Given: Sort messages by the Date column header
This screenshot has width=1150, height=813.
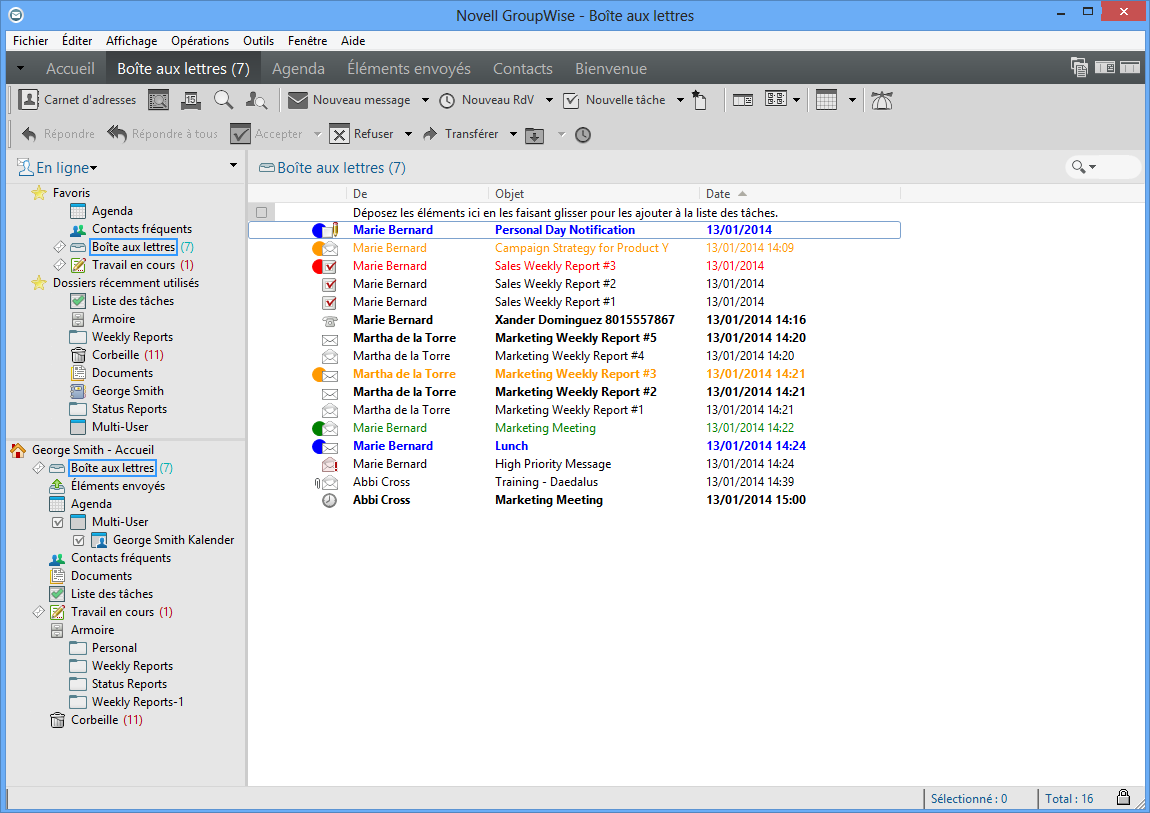Looking at the screenshot, I should point(718,194).
